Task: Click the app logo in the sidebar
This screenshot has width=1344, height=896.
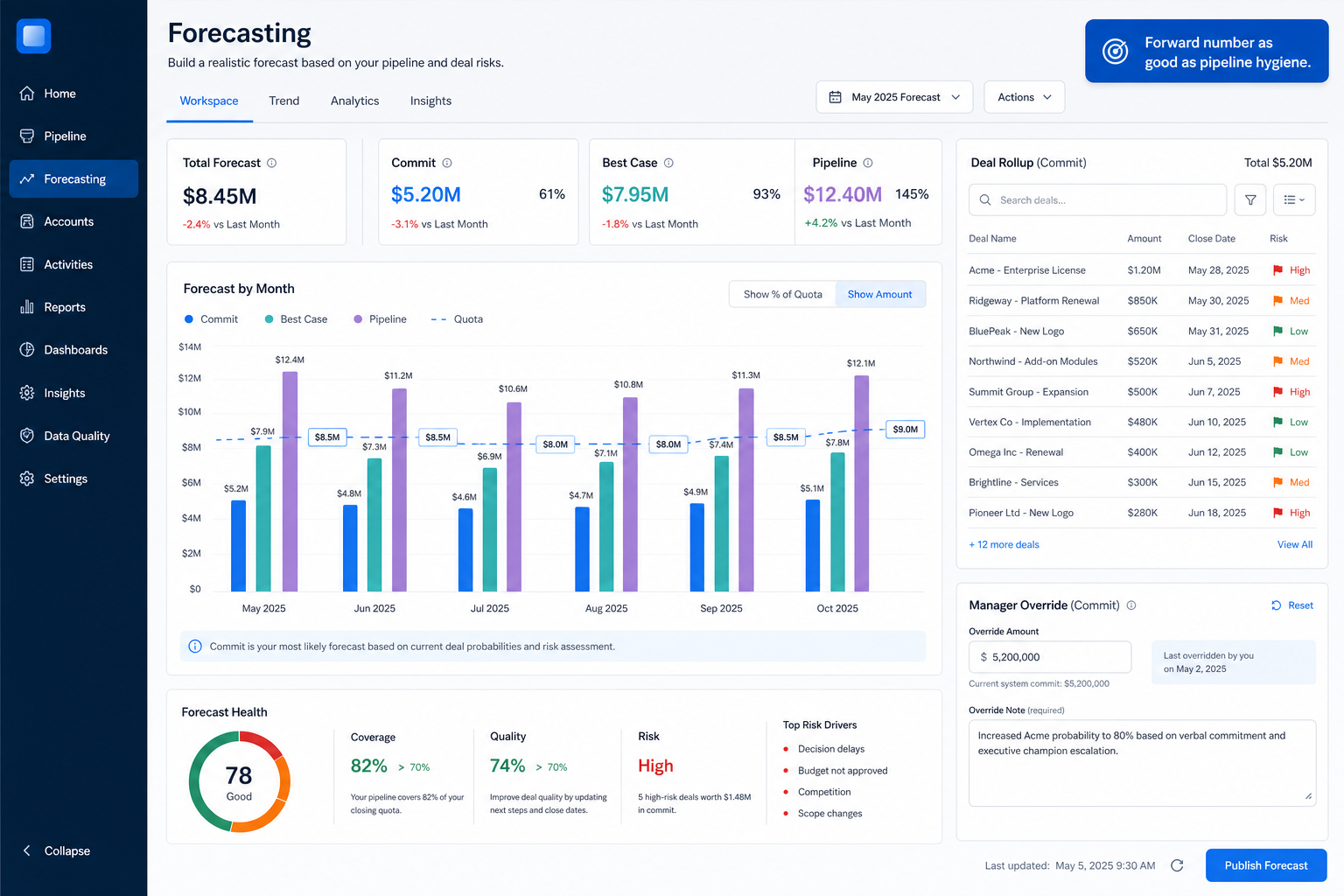Action: (33, 36)
